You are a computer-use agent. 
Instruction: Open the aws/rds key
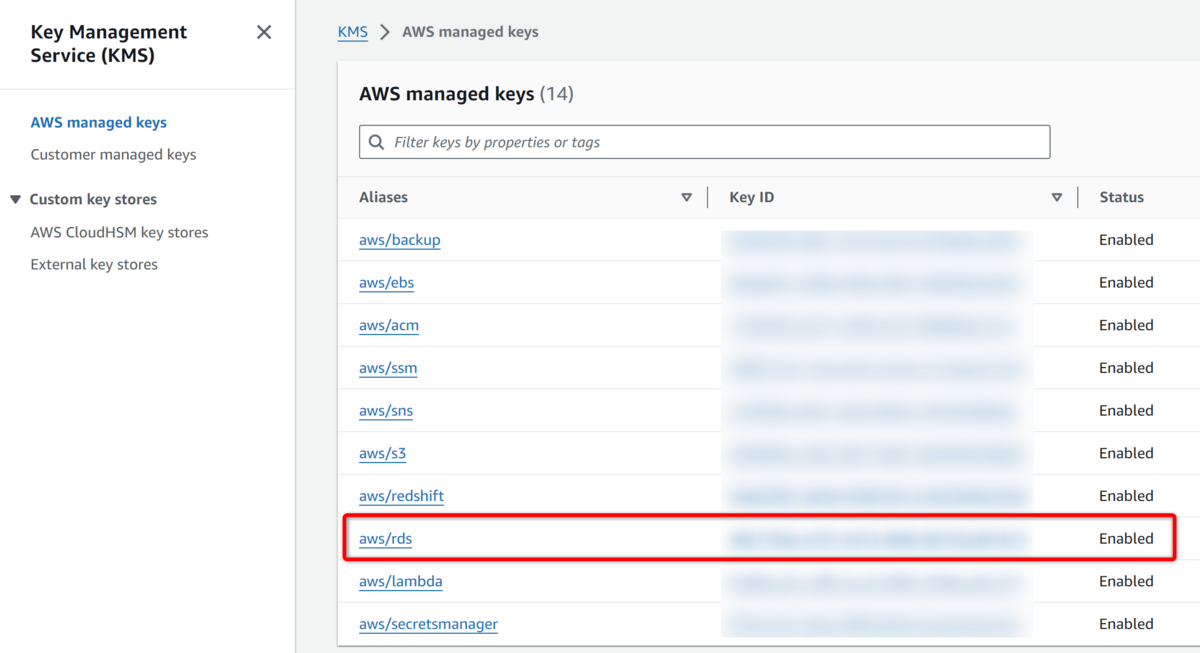point(385,538)
